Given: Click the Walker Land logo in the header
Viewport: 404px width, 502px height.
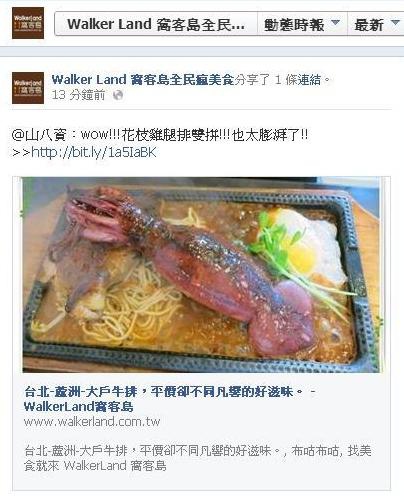Looking at the screenshot, I should click(x=28, y=23).
